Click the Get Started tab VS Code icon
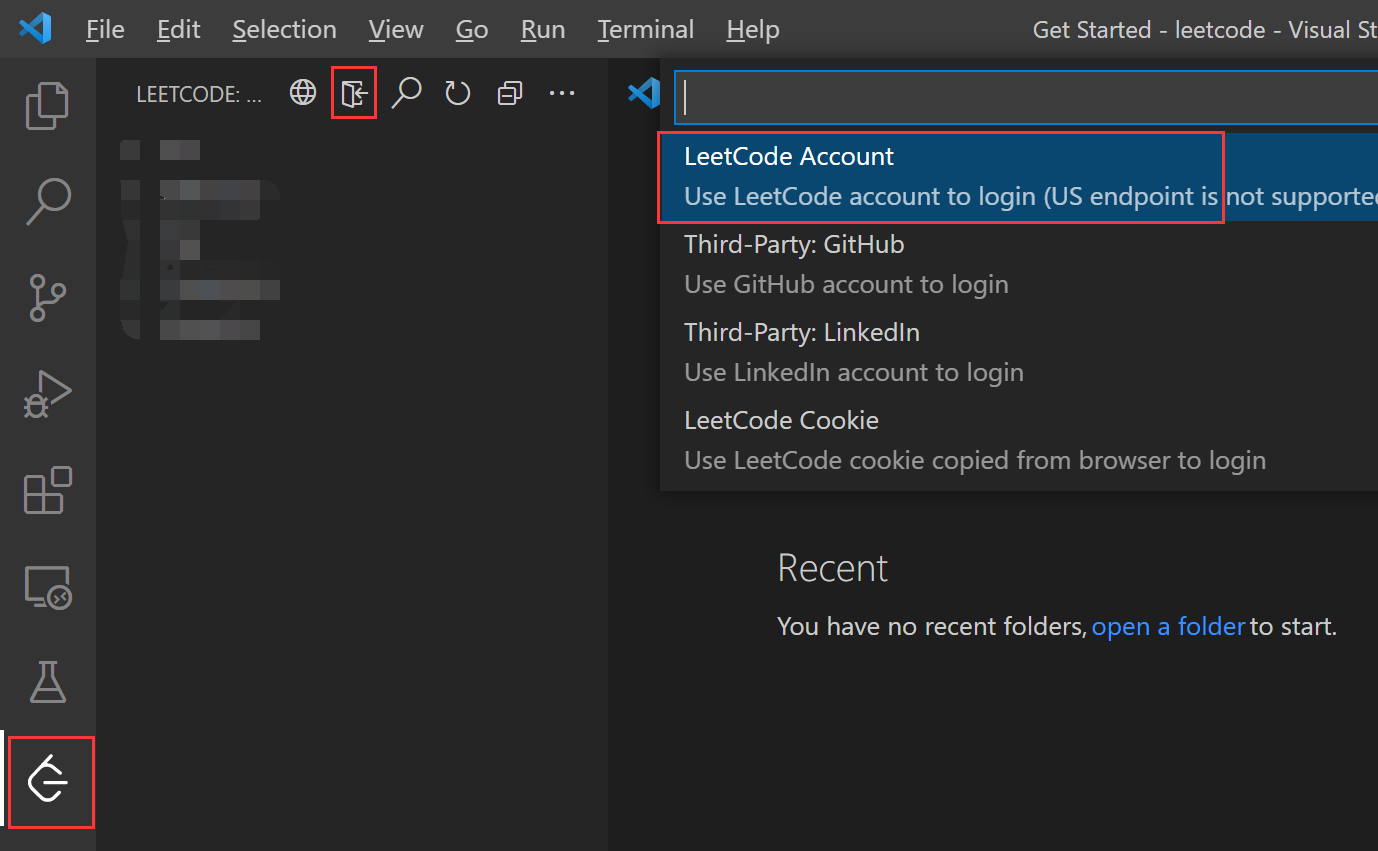This screenshot has width=1378, height=851. click(644, 93)
